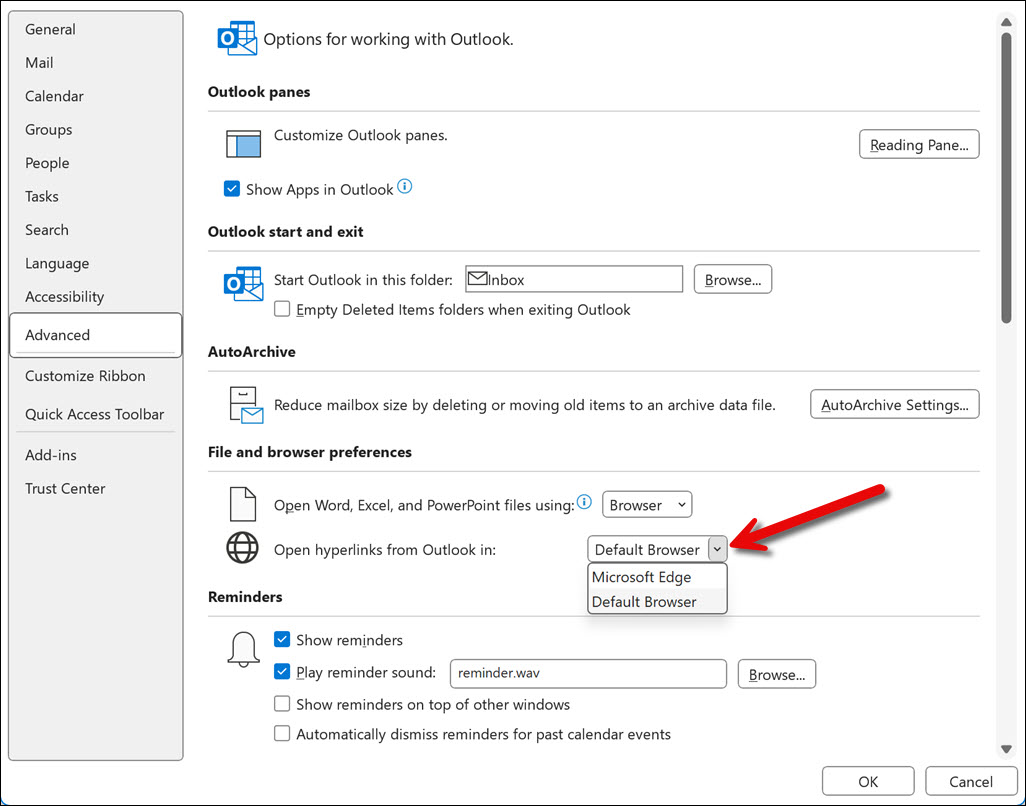Click the Reading Pane... button
Screen dimensions: 1026x806
coord(919,145)
